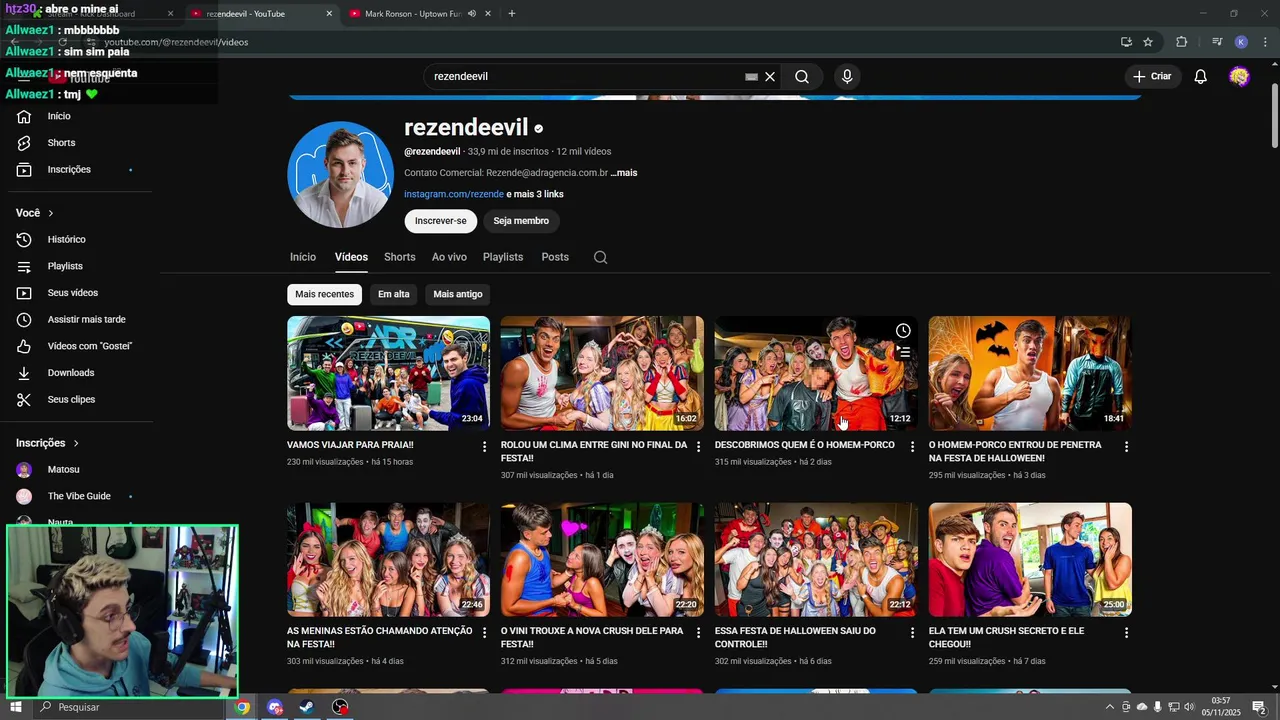The height and width of the screenshot is (720, 1280).
Task: Click the Seja membro button
Action: 521,221
